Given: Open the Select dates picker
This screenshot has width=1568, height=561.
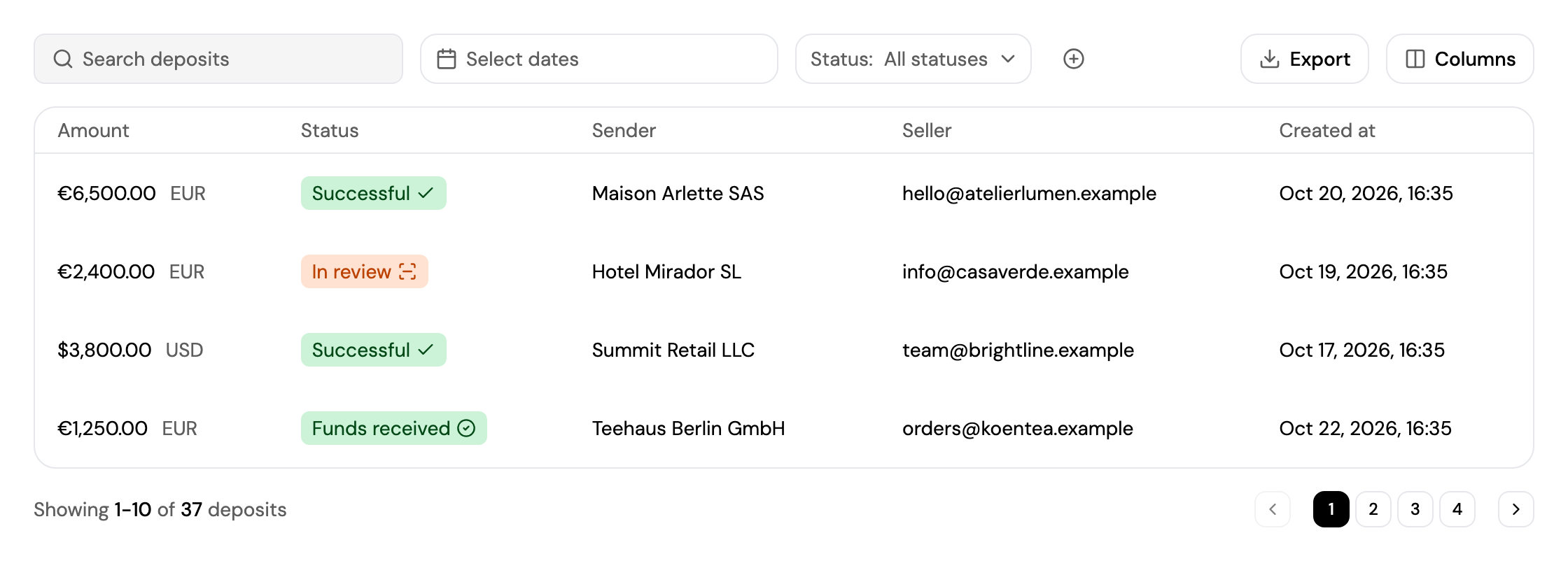Looking at the screenshot, I should 599,59.
